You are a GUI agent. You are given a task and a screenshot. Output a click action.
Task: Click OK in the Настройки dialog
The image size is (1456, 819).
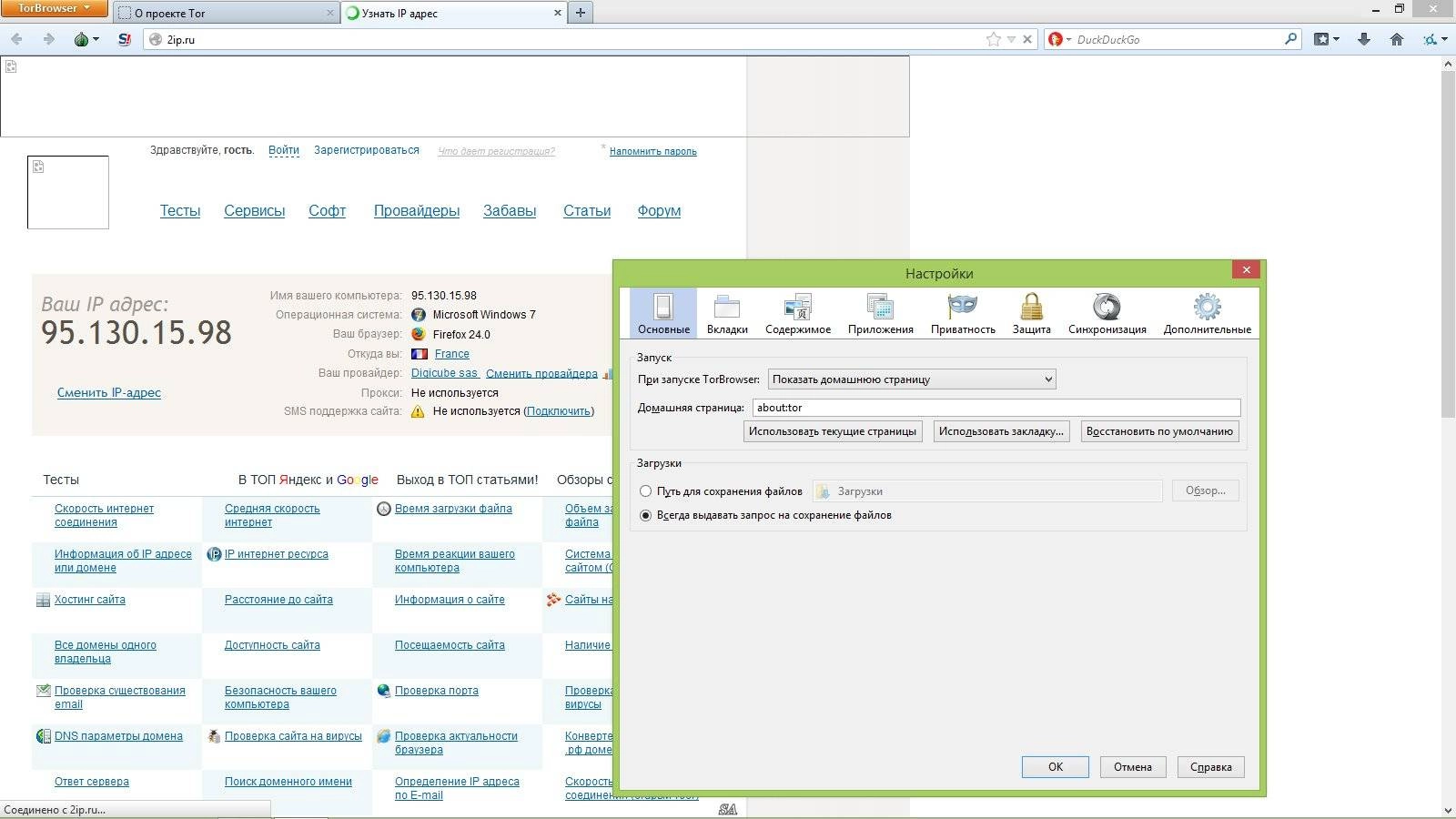1056,767
